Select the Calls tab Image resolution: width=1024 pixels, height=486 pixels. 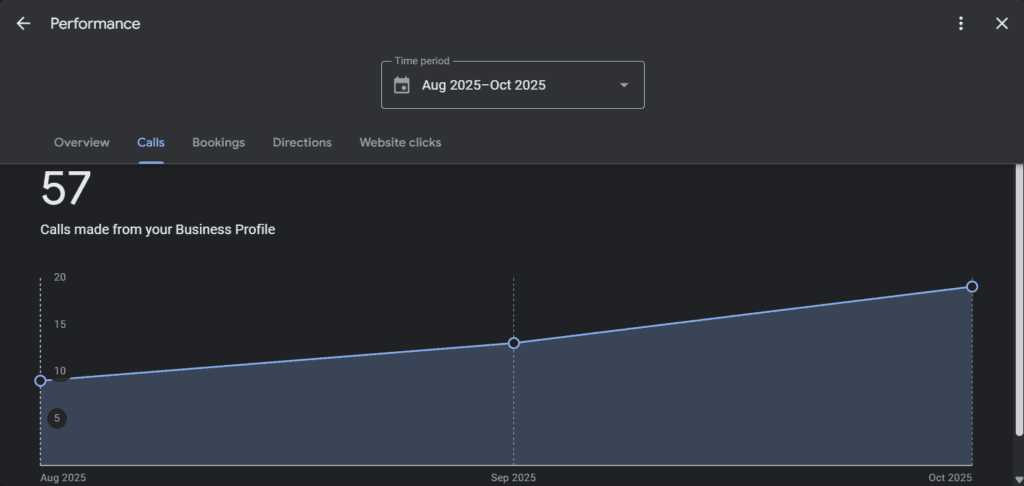tap(151, 142)
